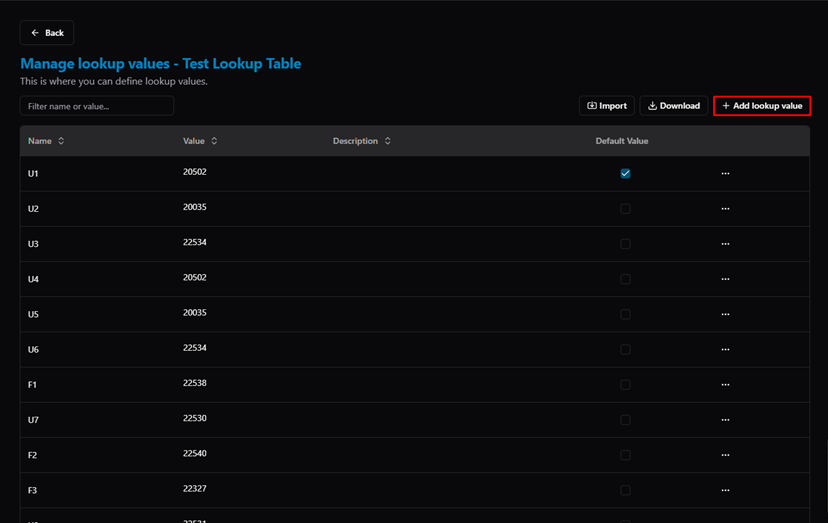Select the F1 name cell
Screen dimensions: 828x523
tap(32, 385)
